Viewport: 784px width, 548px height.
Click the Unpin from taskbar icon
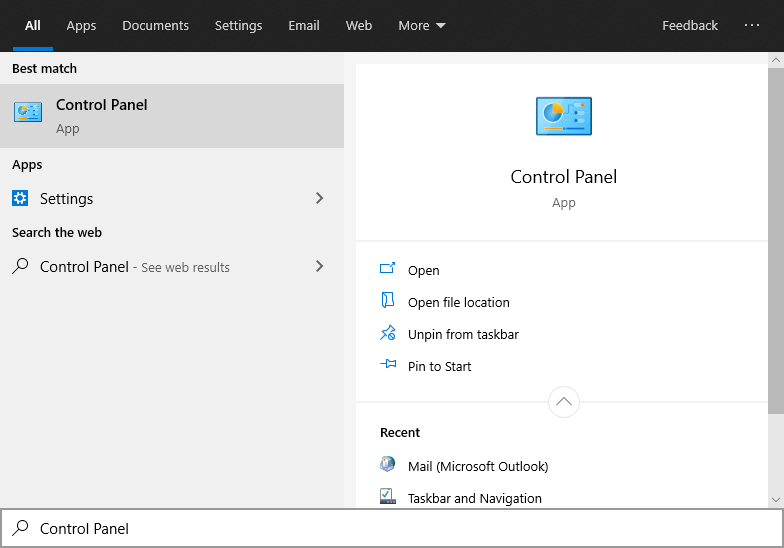(388, 333)
